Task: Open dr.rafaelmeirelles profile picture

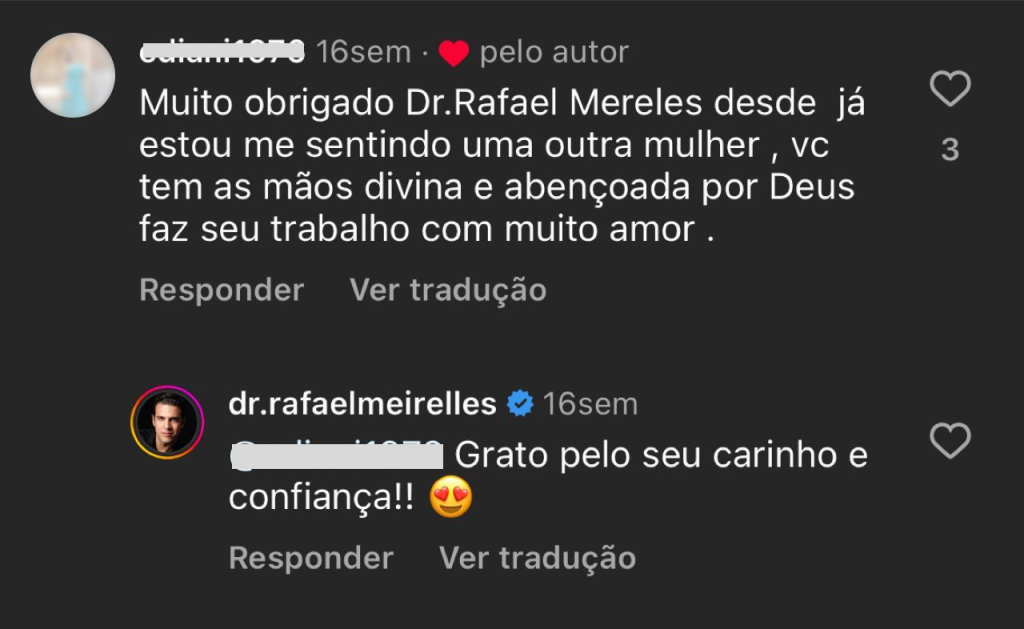Action: point(167,420)
